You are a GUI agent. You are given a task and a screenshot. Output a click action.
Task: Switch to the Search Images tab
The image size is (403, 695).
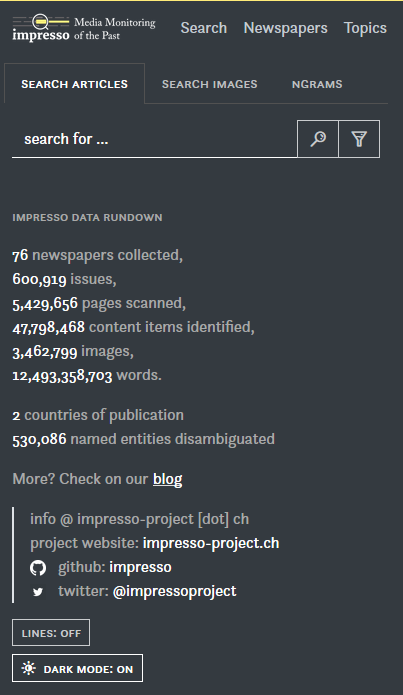[210, 84]
